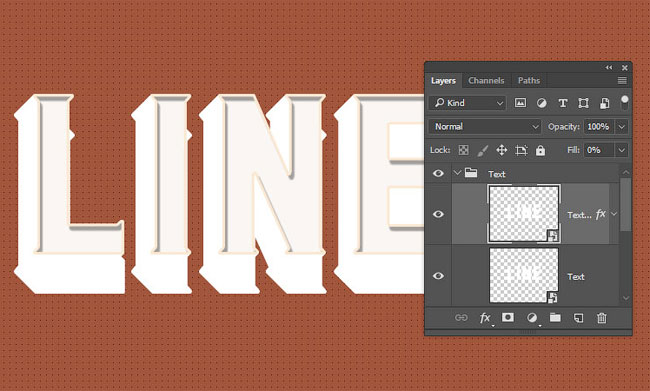Click the Text group folder icon
Screen dimensions: 650x391
coord(471,172)
